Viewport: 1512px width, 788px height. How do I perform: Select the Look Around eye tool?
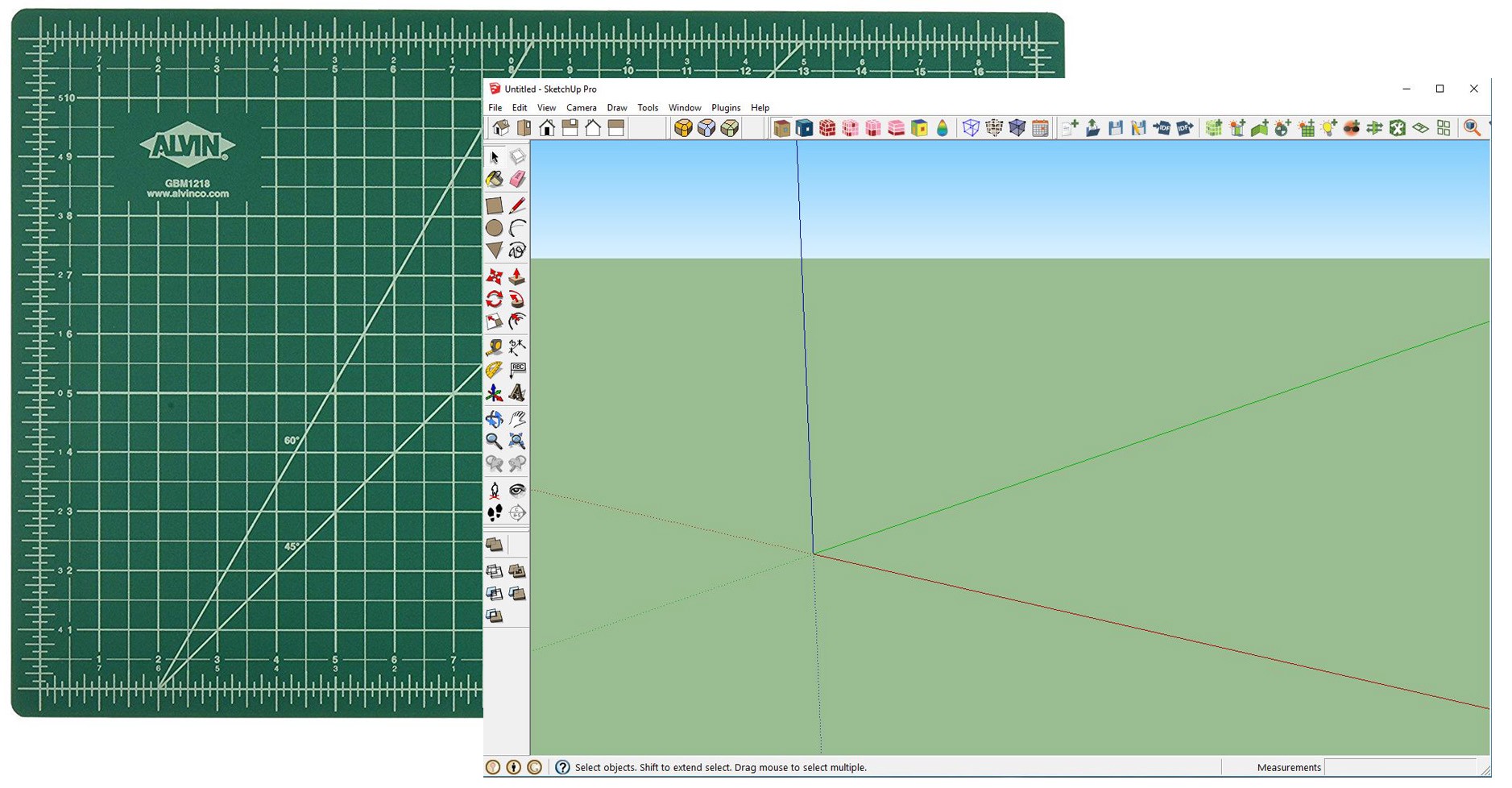pos(517,490)
